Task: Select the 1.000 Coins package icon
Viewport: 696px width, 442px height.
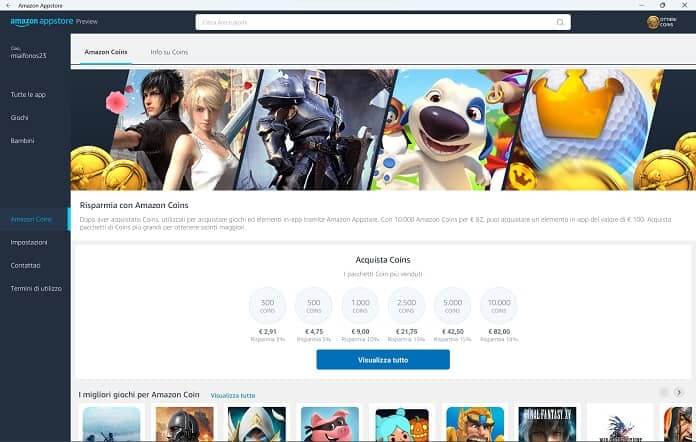Action: [x=360, y=305]
